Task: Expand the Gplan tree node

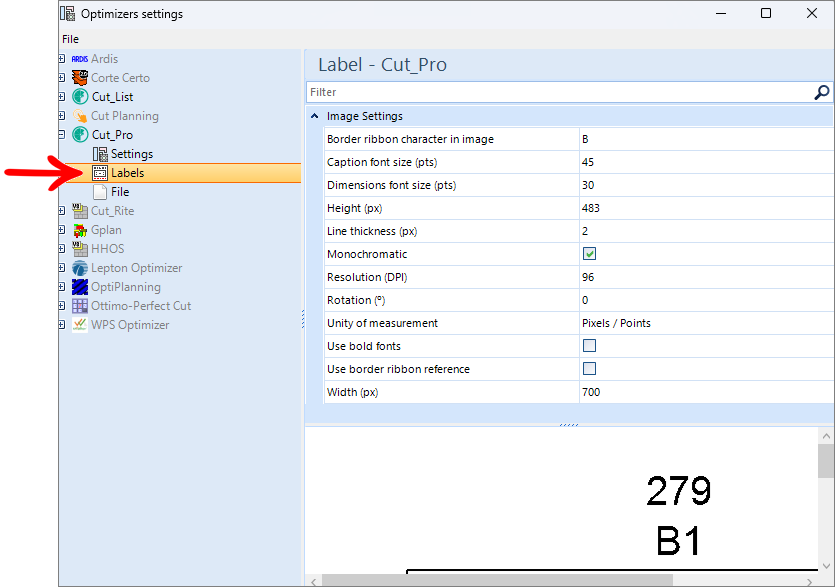Action: (62, 230)
